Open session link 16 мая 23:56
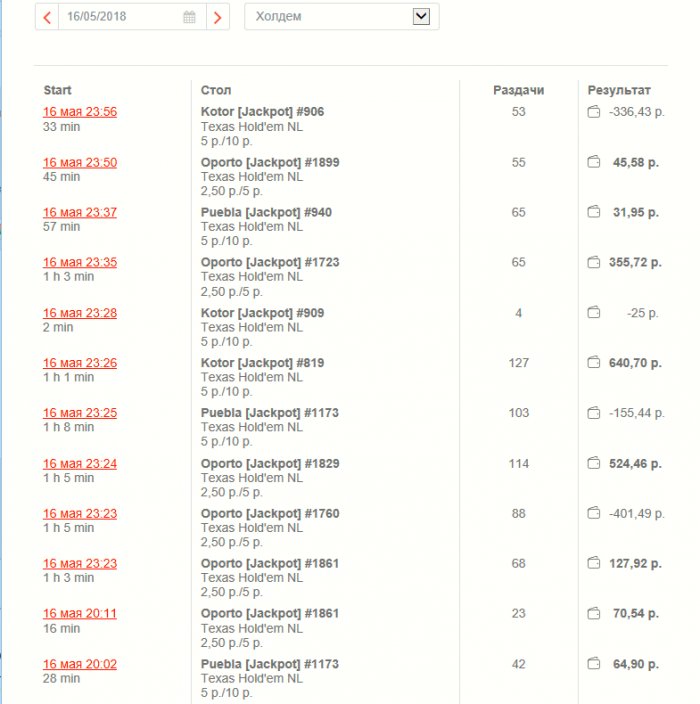Viewport: 700px width, 704px height. pyautogui.click(x=80, y=112)
